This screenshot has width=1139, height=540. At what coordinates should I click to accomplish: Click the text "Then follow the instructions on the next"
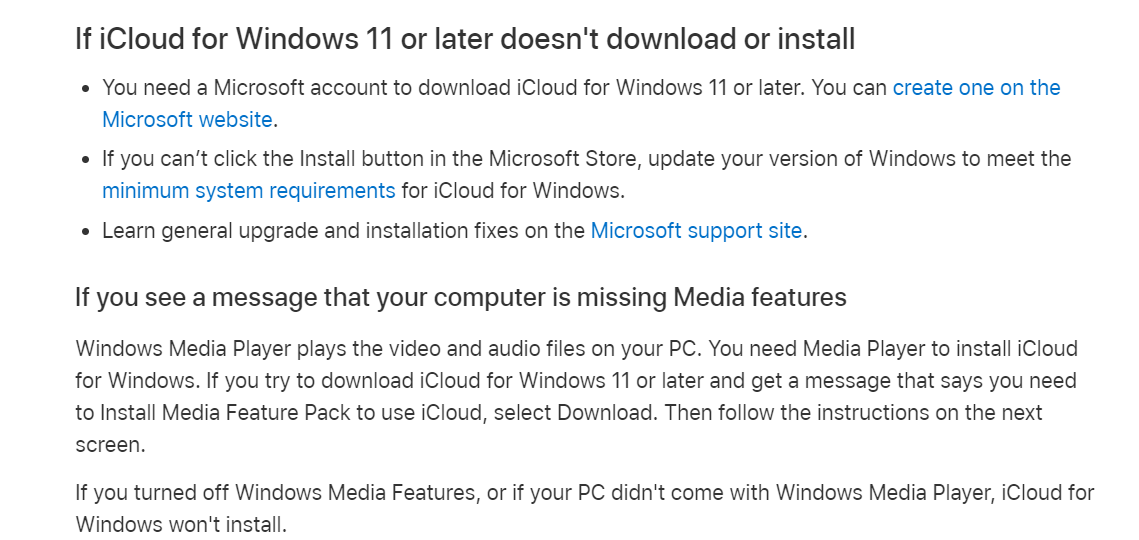tap(854, 413)
